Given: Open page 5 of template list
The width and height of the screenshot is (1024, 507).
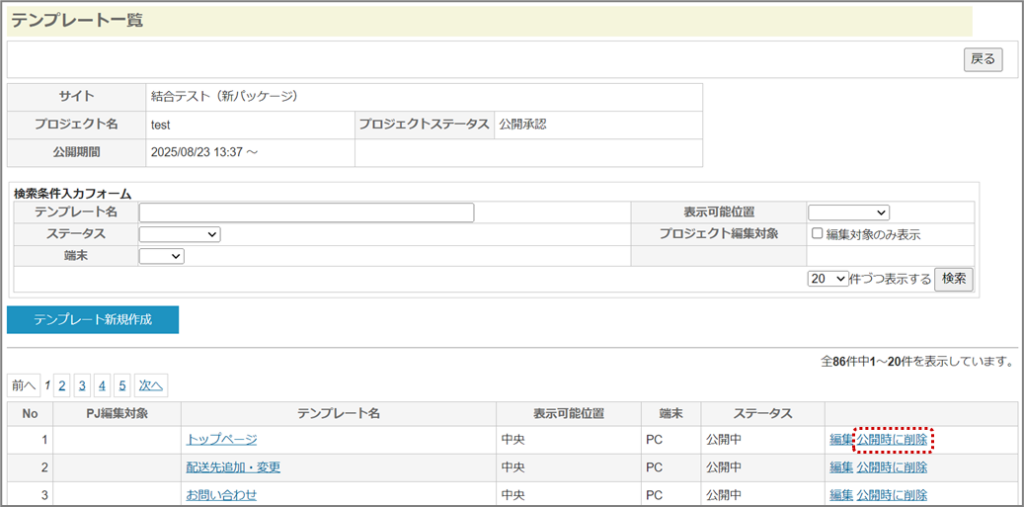Looking at the screenshot, I should pos(122,385).
